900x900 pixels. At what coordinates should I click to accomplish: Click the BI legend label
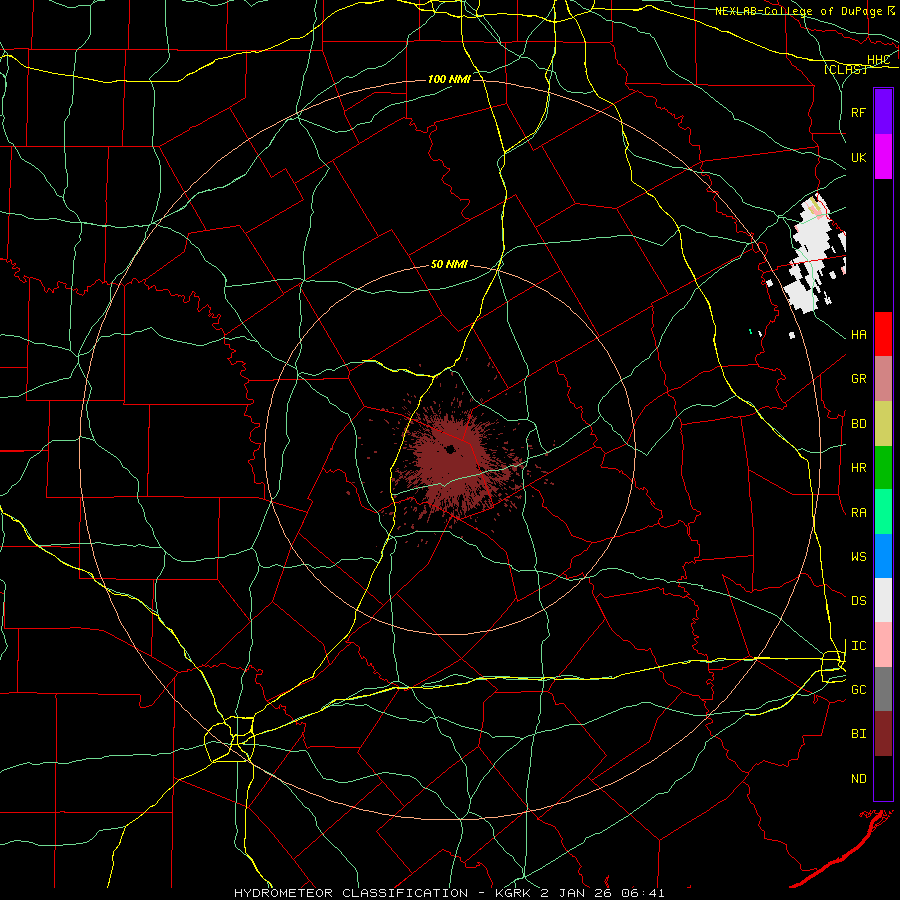tap(858, 734)
